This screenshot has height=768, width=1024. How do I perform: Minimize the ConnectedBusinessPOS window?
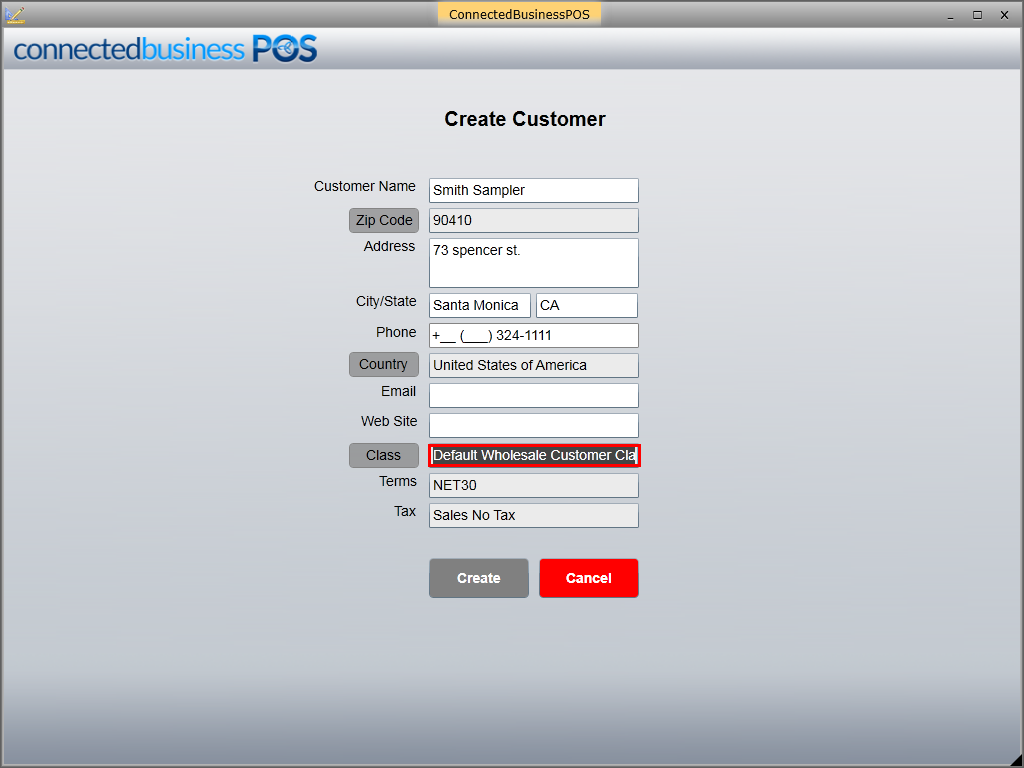[950, 15]
